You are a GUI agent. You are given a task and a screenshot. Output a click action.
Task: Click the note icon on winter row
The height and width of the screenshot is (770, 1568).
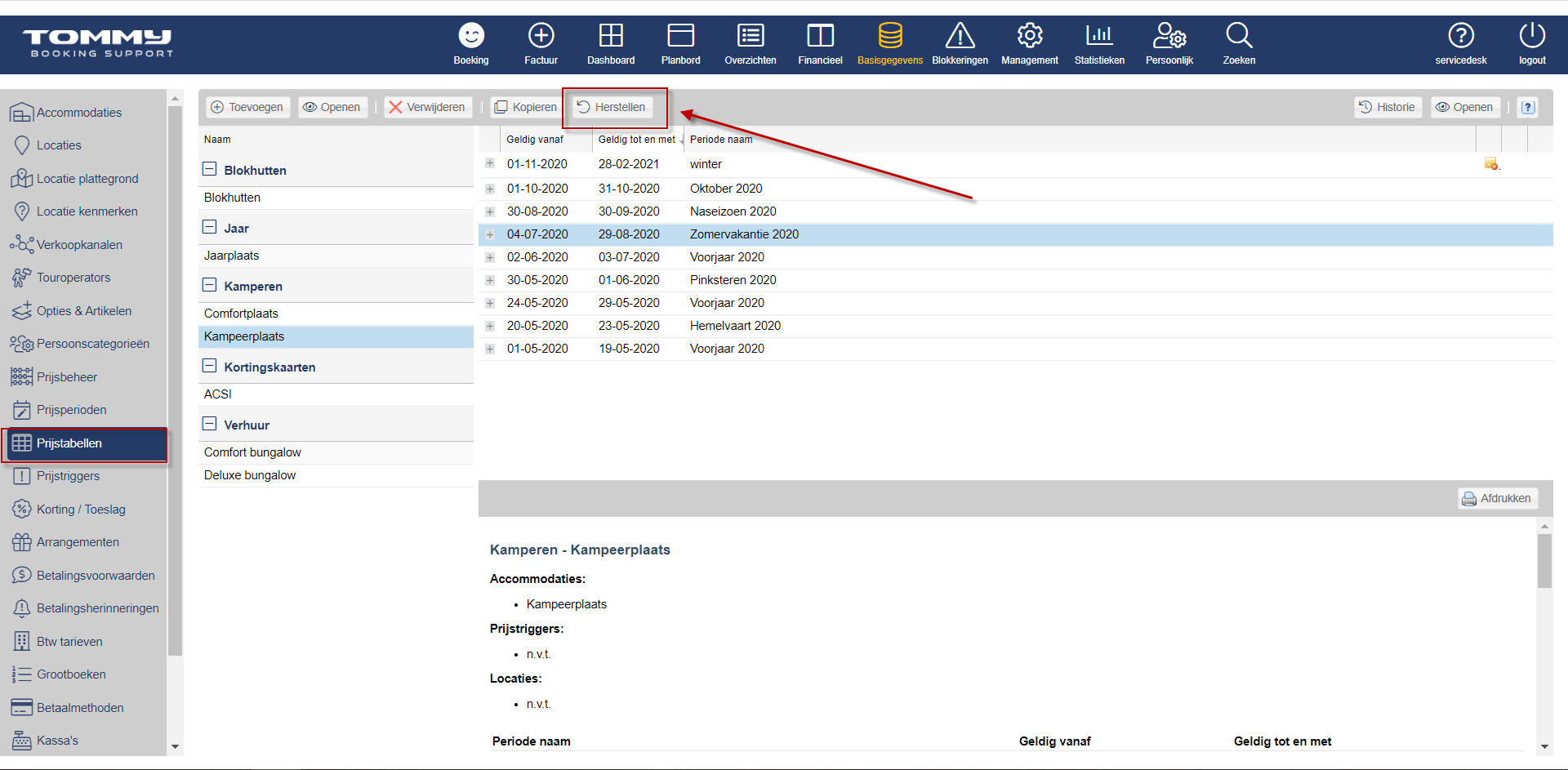(x=1491, y=164)
